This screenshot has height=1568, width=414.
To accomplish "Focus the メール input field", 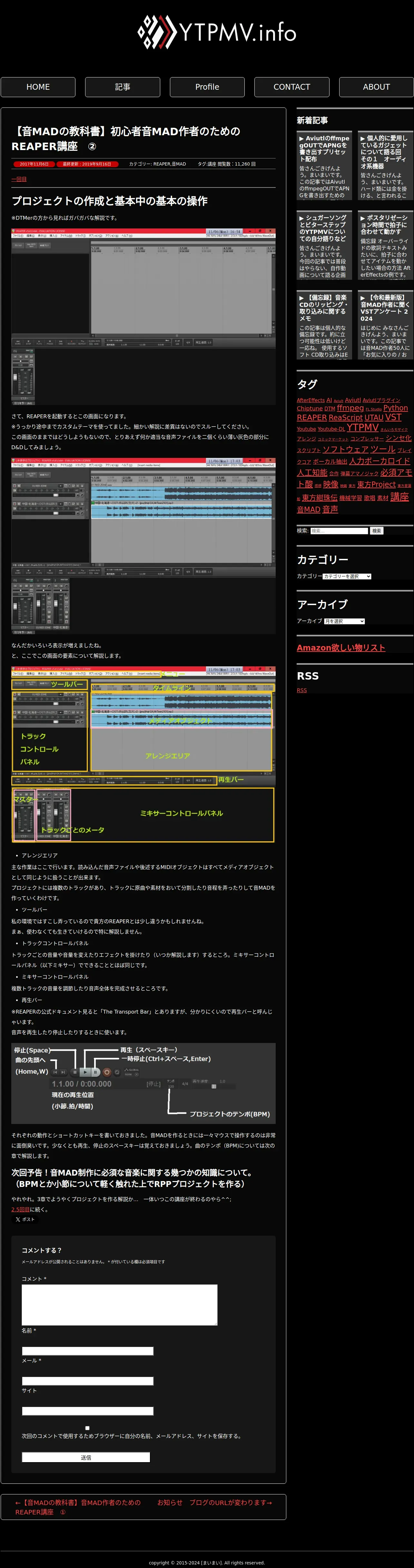I will pyautogui.click(x=88, y=1381).
